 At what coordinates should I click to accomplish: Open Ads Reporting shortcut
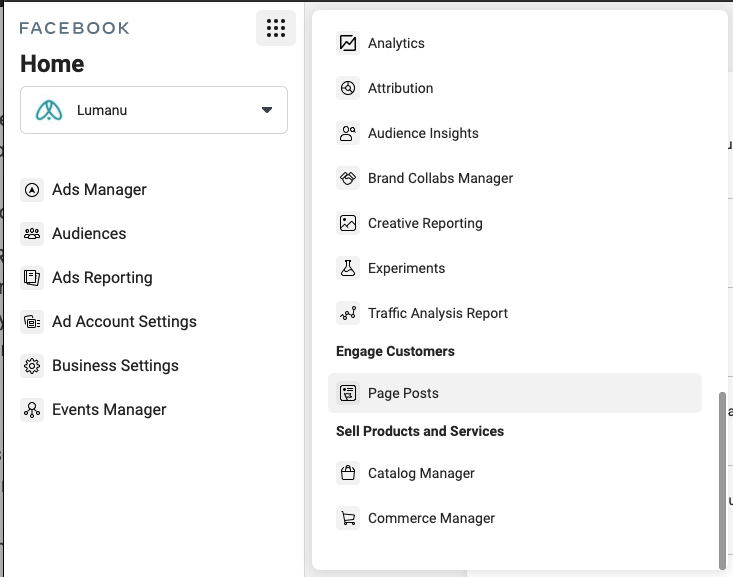pyautogui.click(x=102, y=278)
